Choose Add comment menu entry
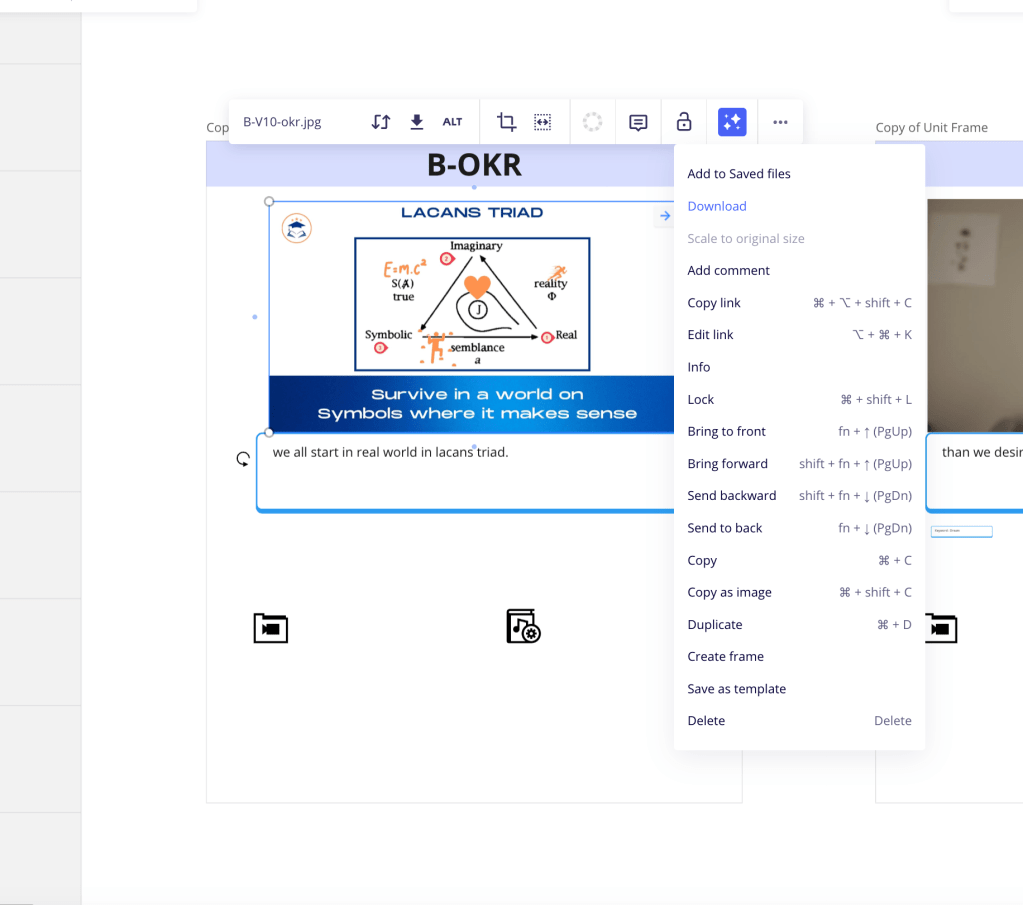1023x905 pixels. coord(799,270)
